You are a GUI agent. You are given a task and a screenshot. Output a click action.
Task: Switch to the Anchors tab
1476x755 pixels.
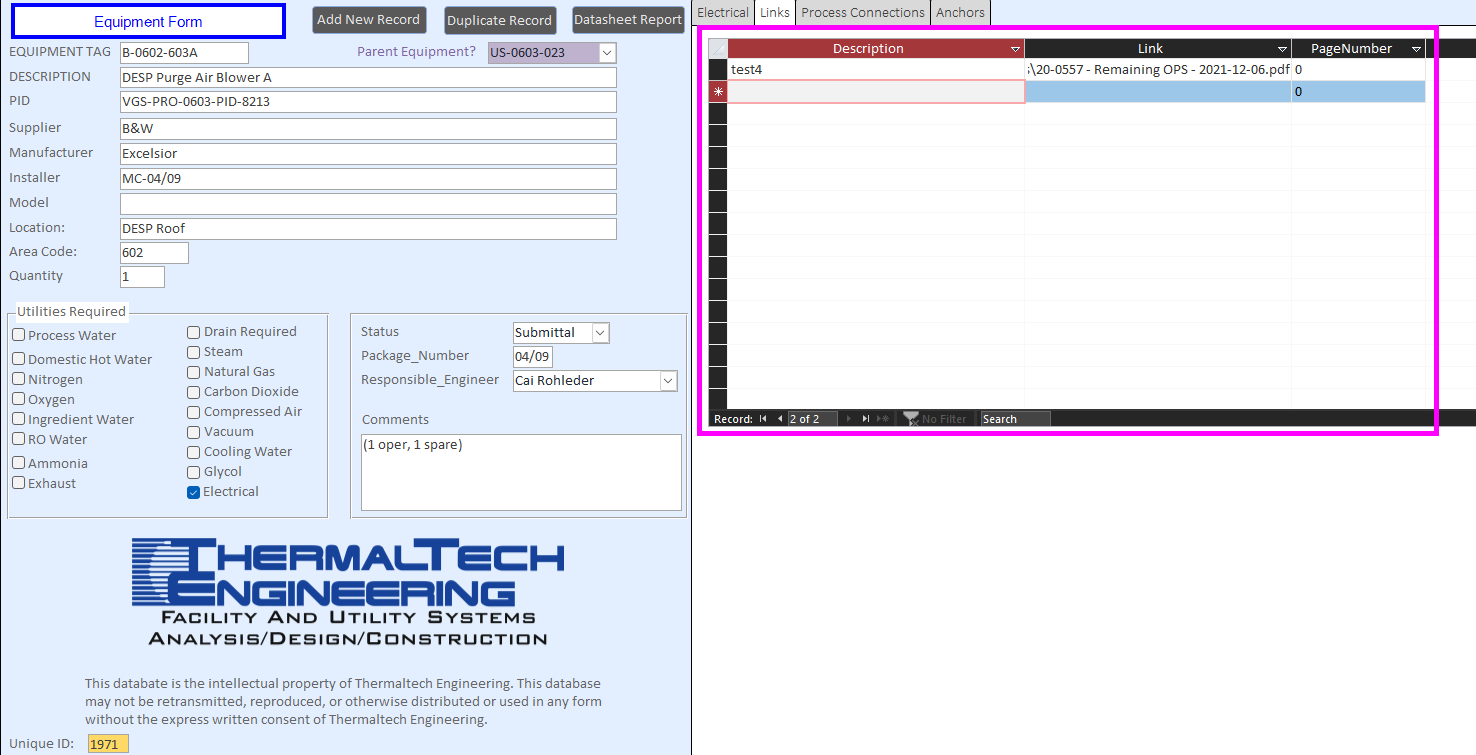click(961, 12)
